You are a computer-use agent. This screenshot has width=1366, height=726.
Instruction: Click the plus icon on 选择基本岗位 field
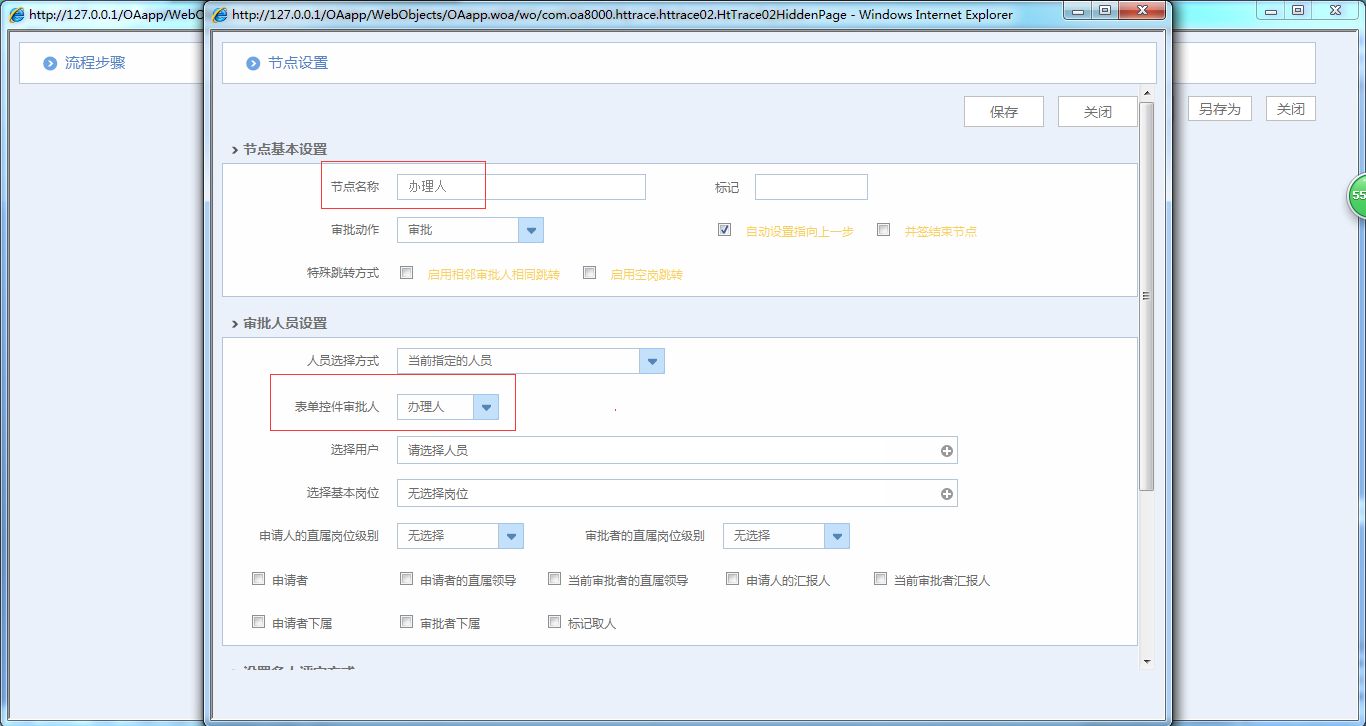(x=946, y=493)
